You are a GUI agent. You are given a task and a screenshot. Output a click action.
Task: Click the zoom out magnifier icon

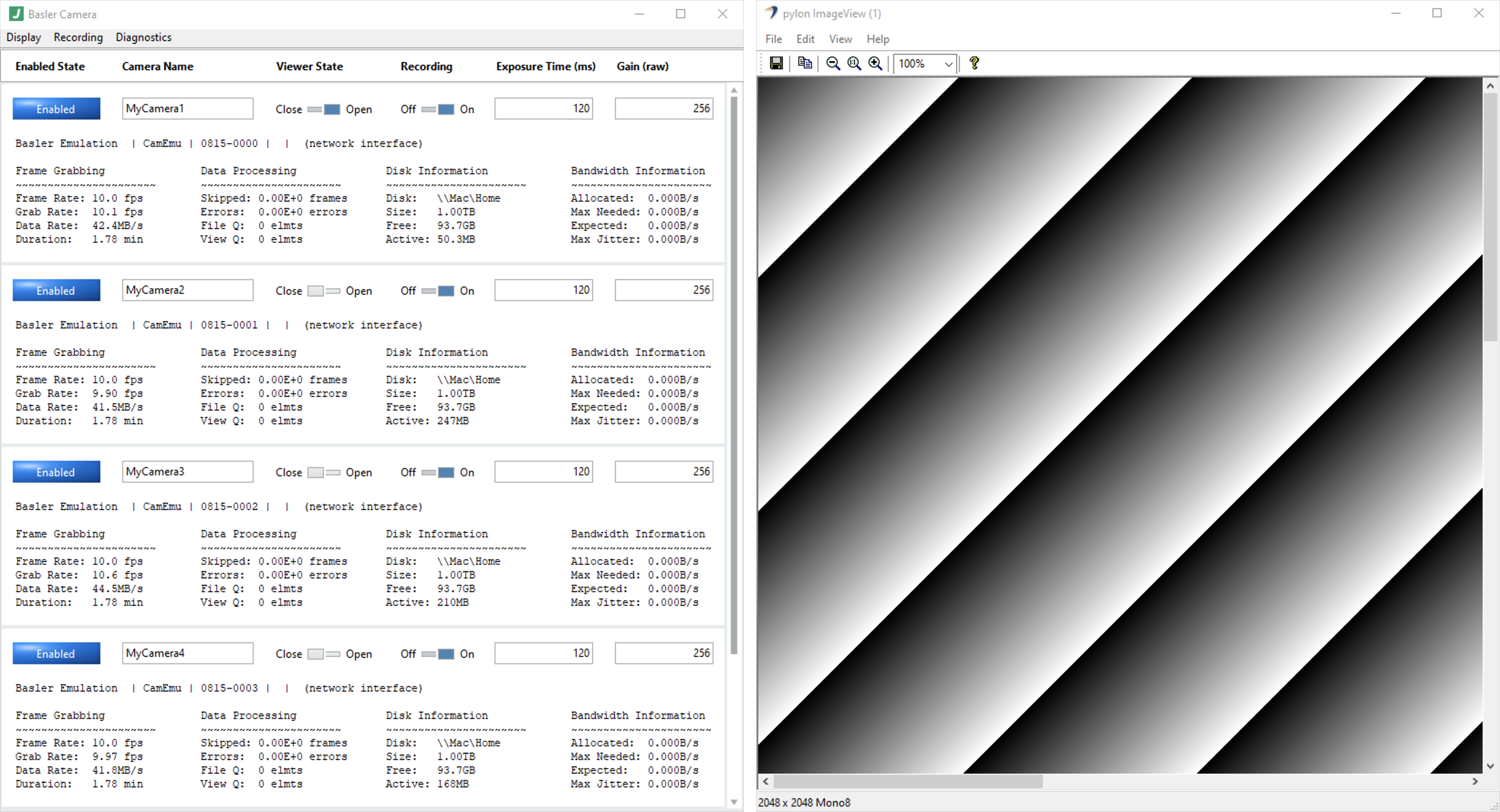click(833, 63)
